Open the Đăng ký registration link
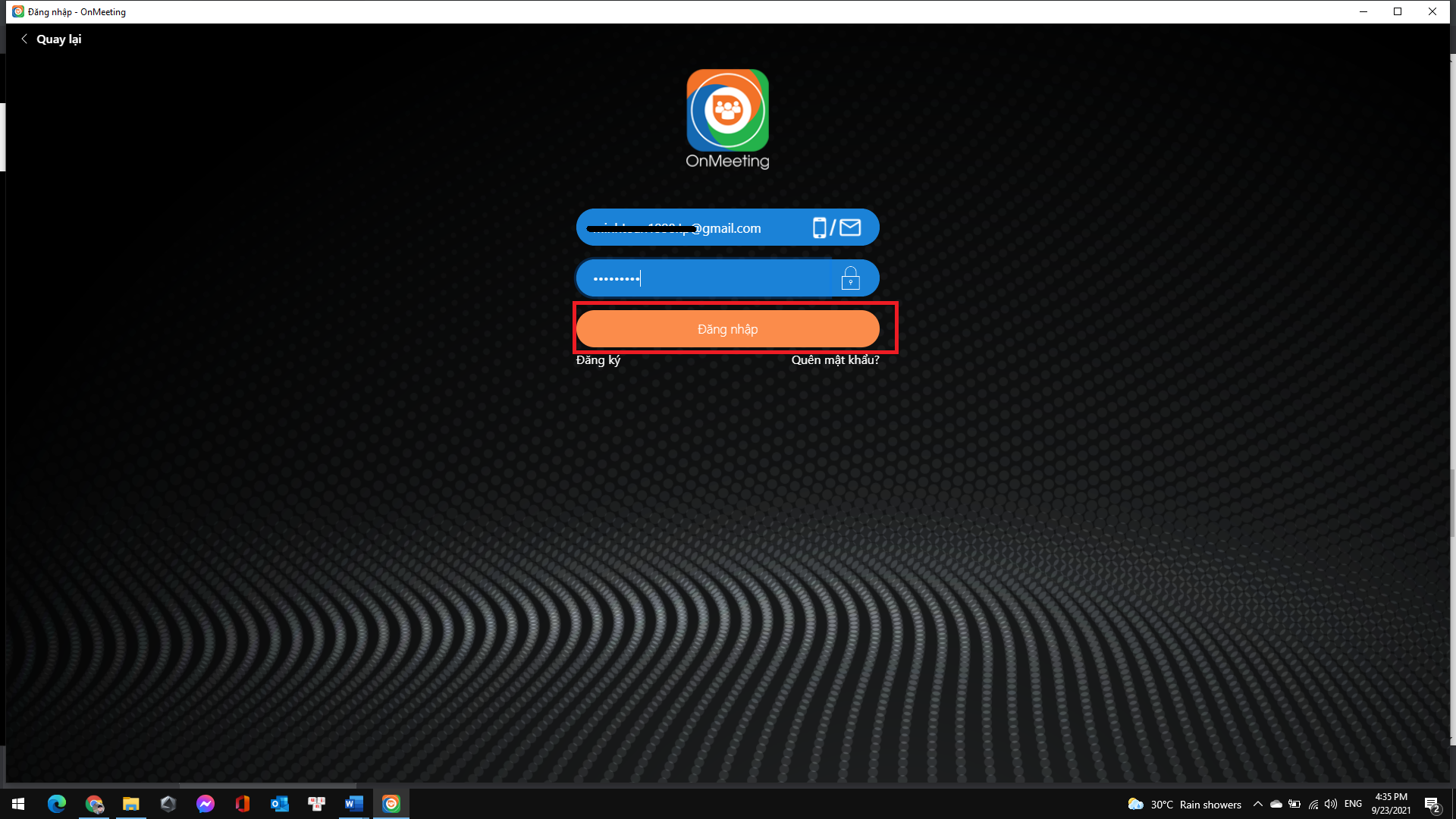Image resolution: width=1456 pixels, height=819 pixels. [598, 360]
